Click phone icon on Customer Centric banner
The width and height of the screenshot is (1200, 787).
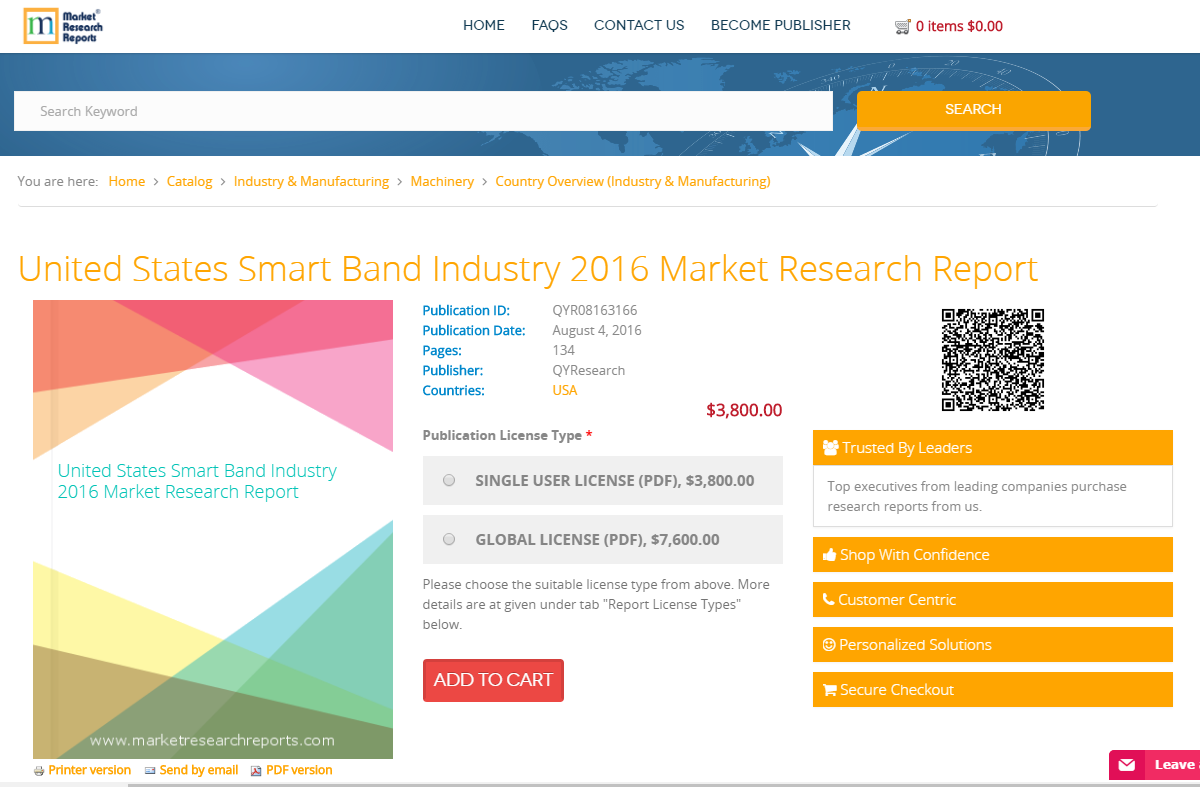(828, 599)
